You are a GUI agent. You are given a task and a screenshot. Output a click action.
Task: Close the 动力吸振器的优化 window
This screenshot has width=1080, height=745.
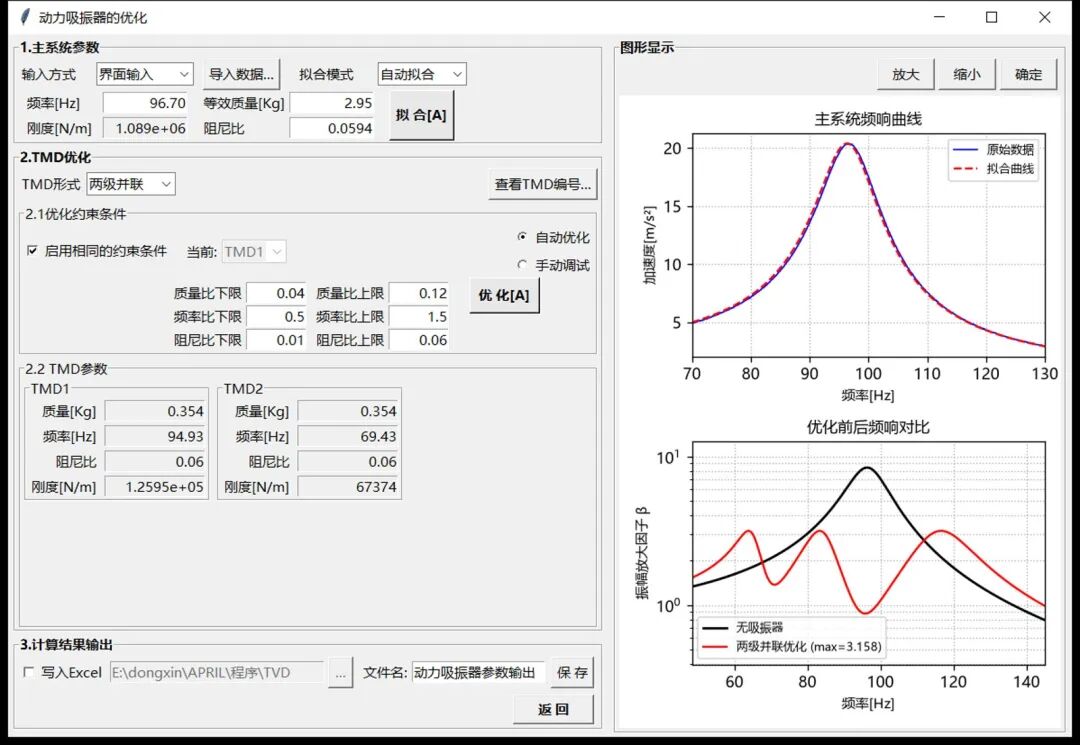tap(1045, 17)
